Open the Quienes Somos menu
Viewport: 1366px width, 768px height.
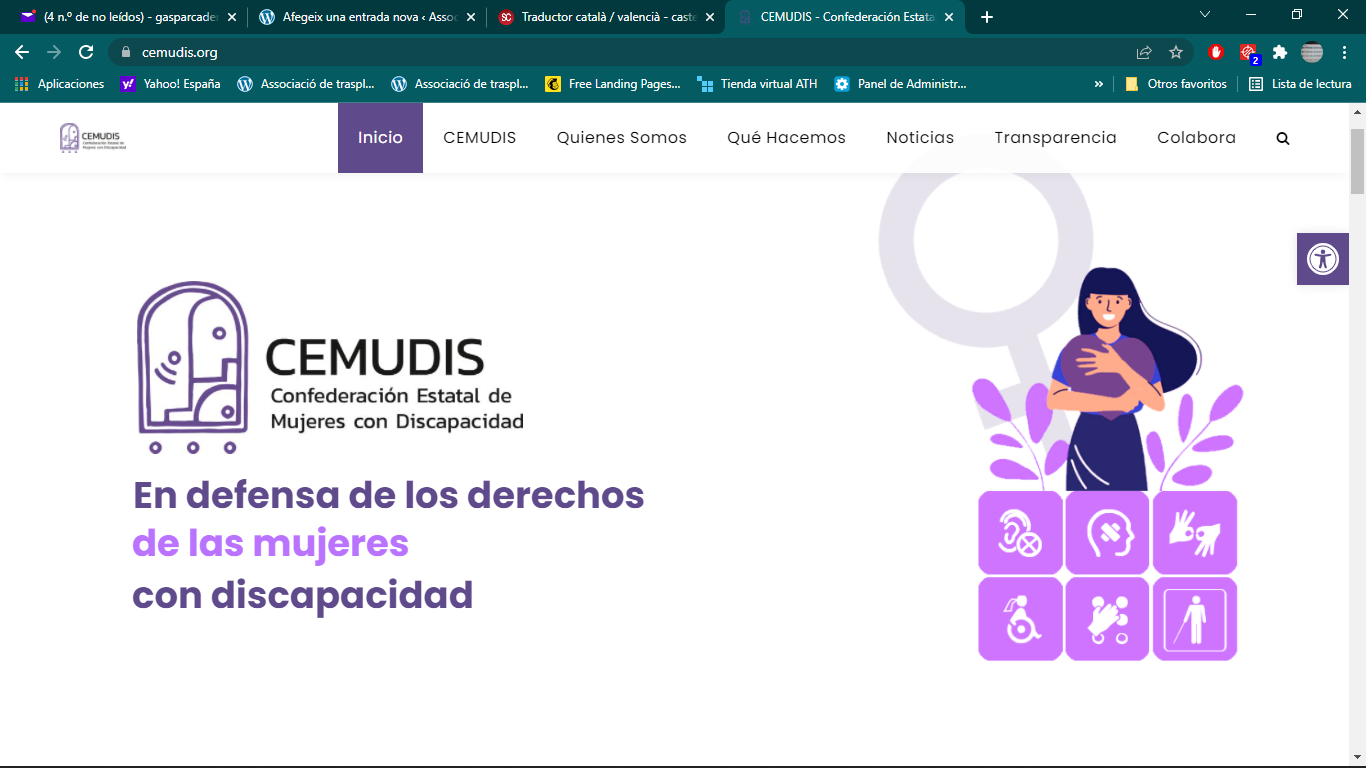point(622,138)
